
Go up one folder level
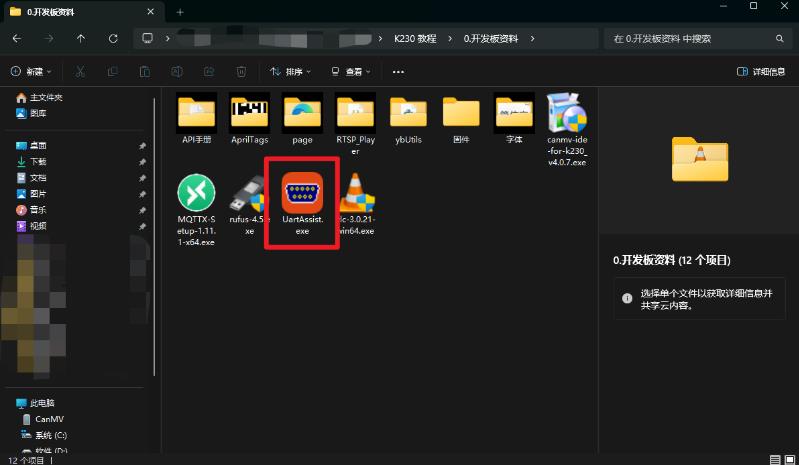coord(82,39)
